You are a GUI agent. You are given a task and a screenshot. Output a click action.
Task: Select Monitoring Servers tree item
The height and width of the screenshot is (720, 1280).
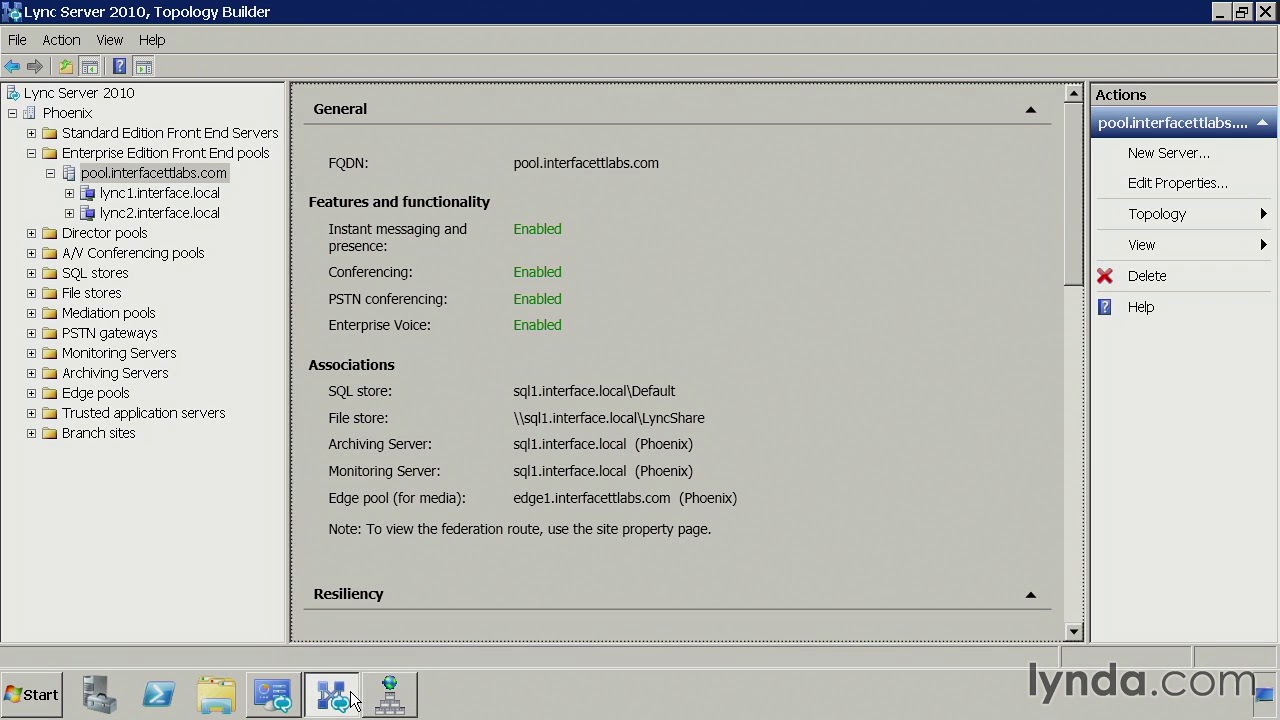click(x=119, y=353)
